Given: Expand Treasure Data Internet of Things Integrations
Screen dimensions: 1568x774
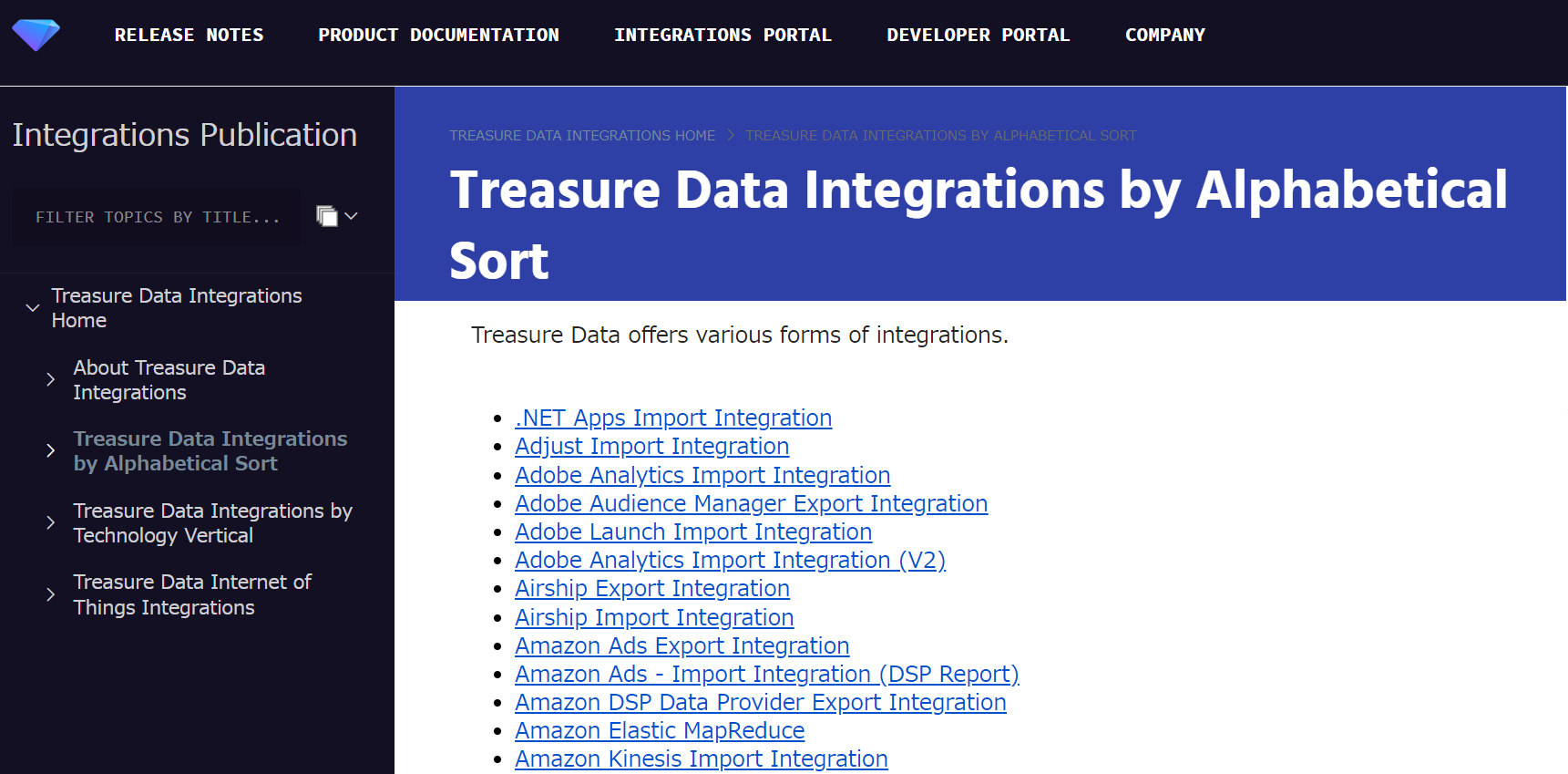Looking at the screenshot, I should tap(49, 594).
